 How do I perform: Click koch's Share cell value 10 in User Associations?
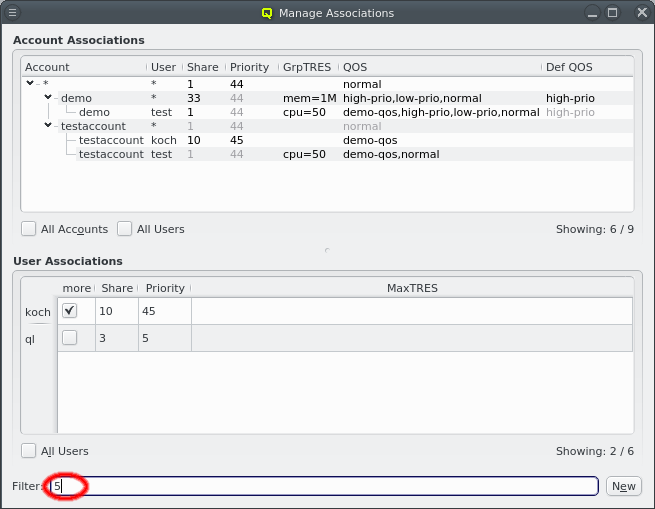click(x=117, y=311)
